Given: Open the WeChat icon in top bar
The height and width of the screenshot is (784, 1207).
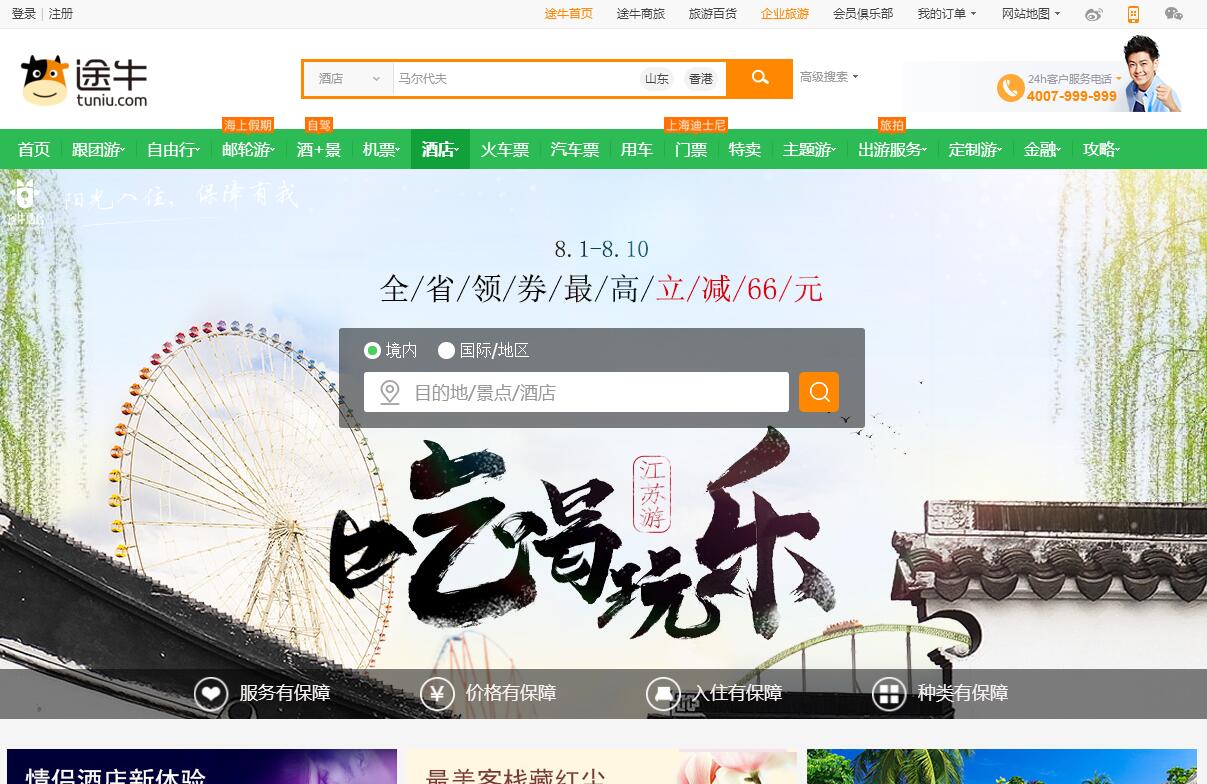Looking at the screenshot, I should [1173, 14].
